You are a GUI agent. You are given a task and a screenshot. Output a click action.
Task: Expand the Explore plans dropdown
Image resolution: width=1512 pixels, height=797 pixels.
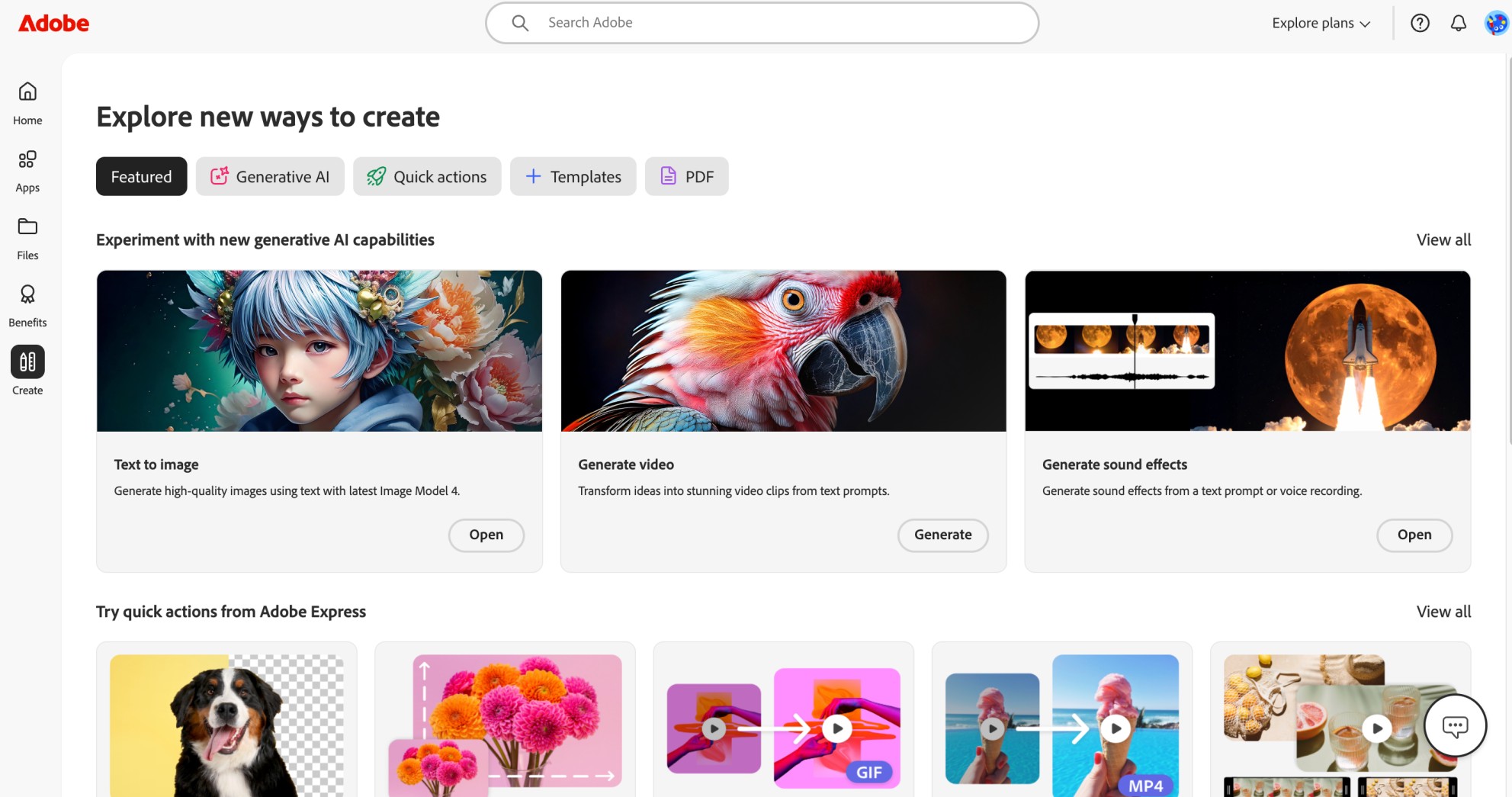[x=1320, y=23]
